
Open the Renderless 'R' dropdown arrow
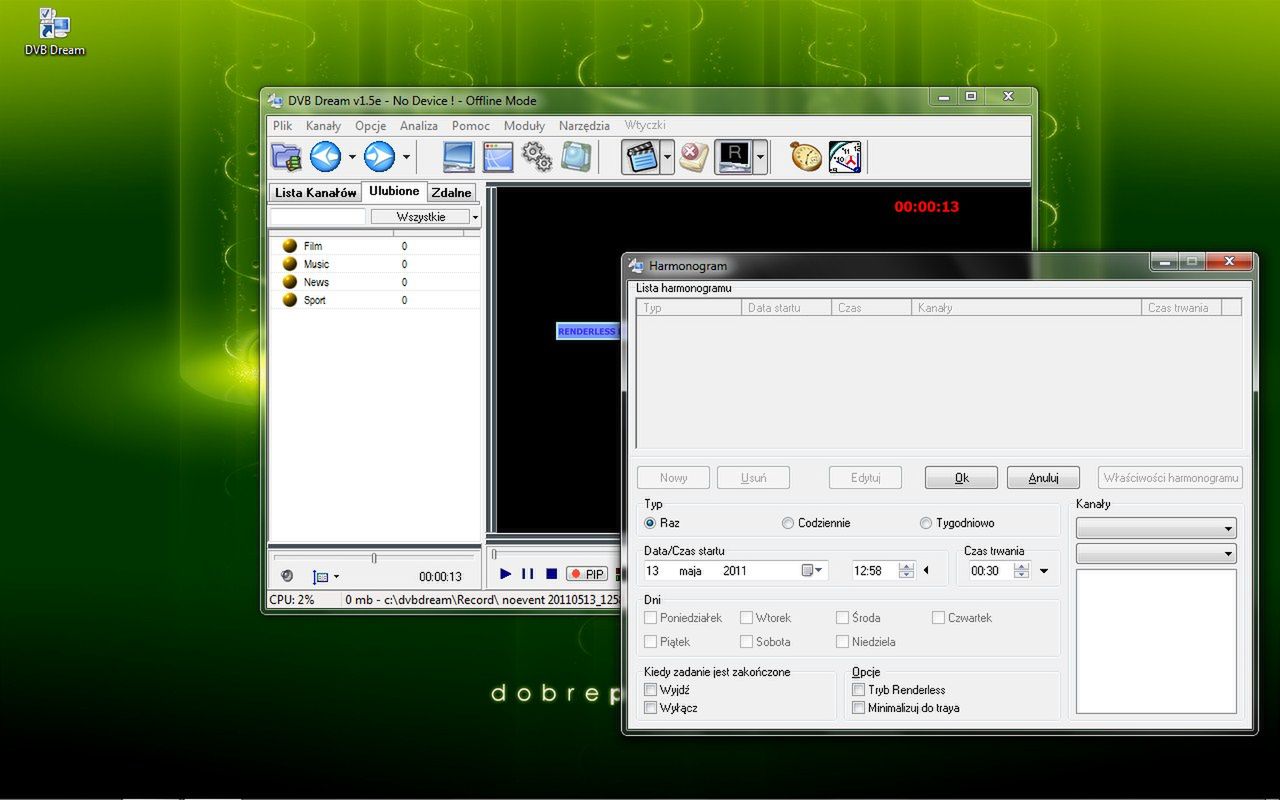point(761,157)
